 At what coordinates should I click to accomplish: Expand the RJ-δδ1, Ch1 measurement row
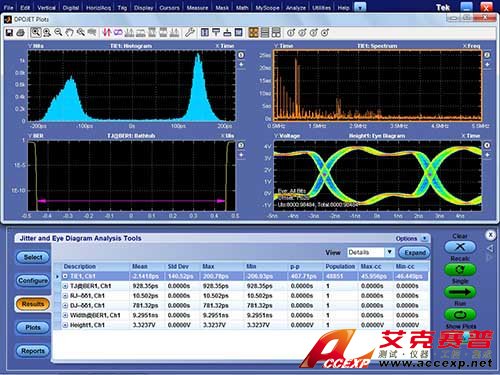coord(65,296)
